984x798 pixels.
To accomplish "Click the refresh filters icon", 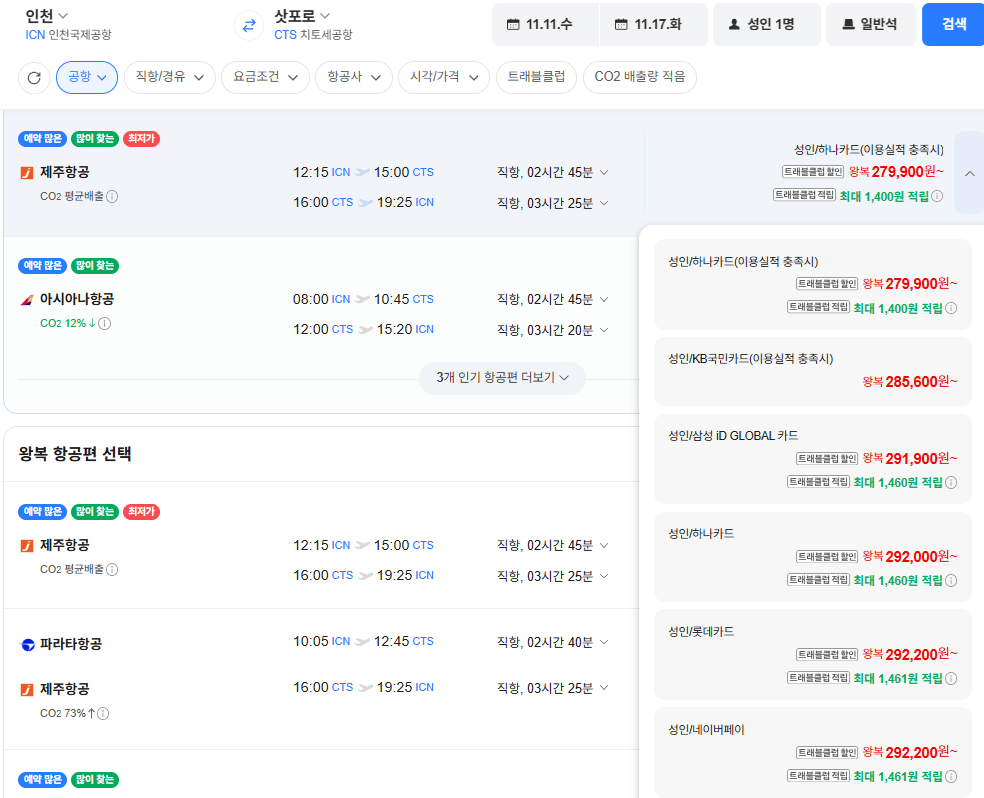I will tap(34, 78).
